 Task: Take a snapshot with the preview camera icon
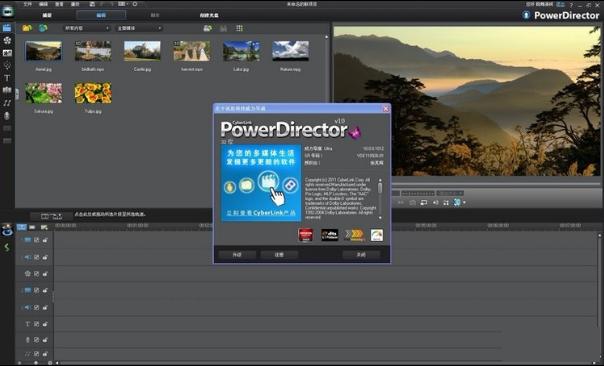(x=413, y=202)
